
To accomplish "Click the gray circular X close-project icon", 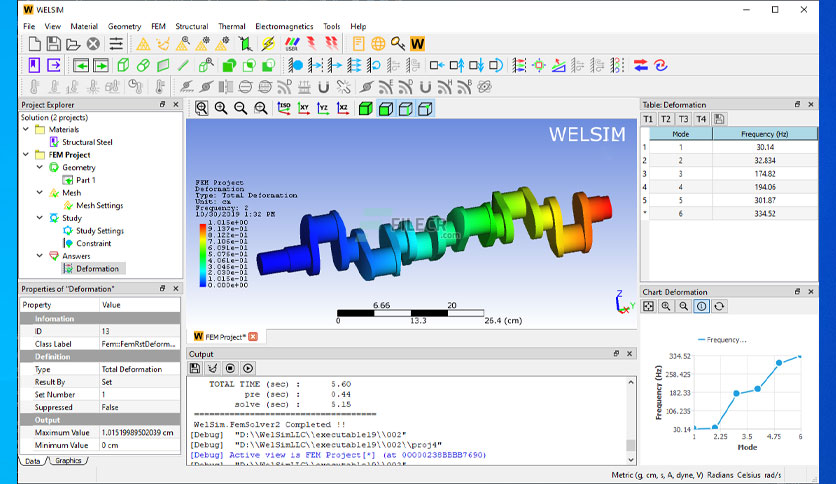I will (x=93, y=44).
